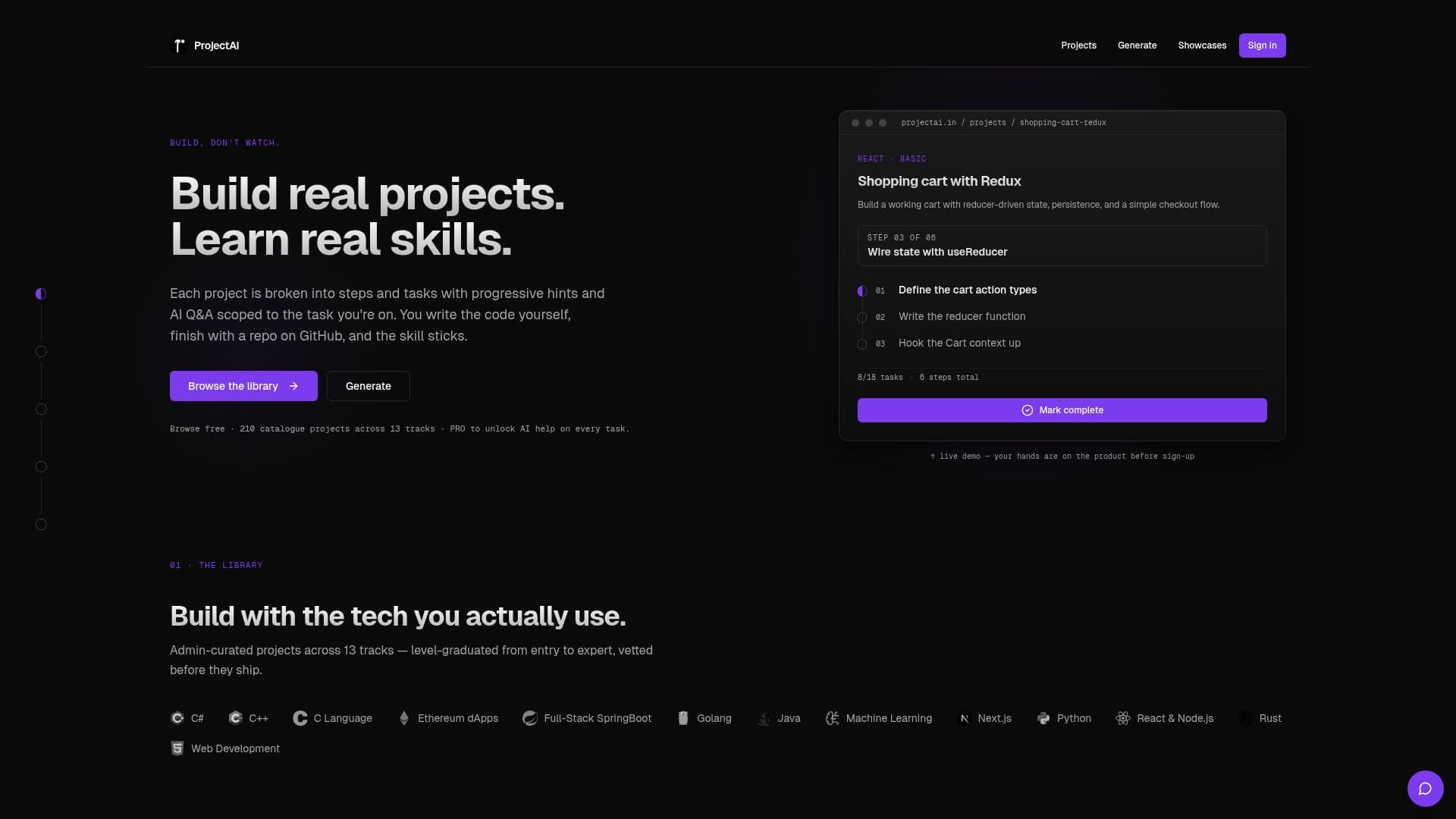Open the chat bubble widget
The width and height of the screenshot is (1456, 819).
tap(1425, 789)
